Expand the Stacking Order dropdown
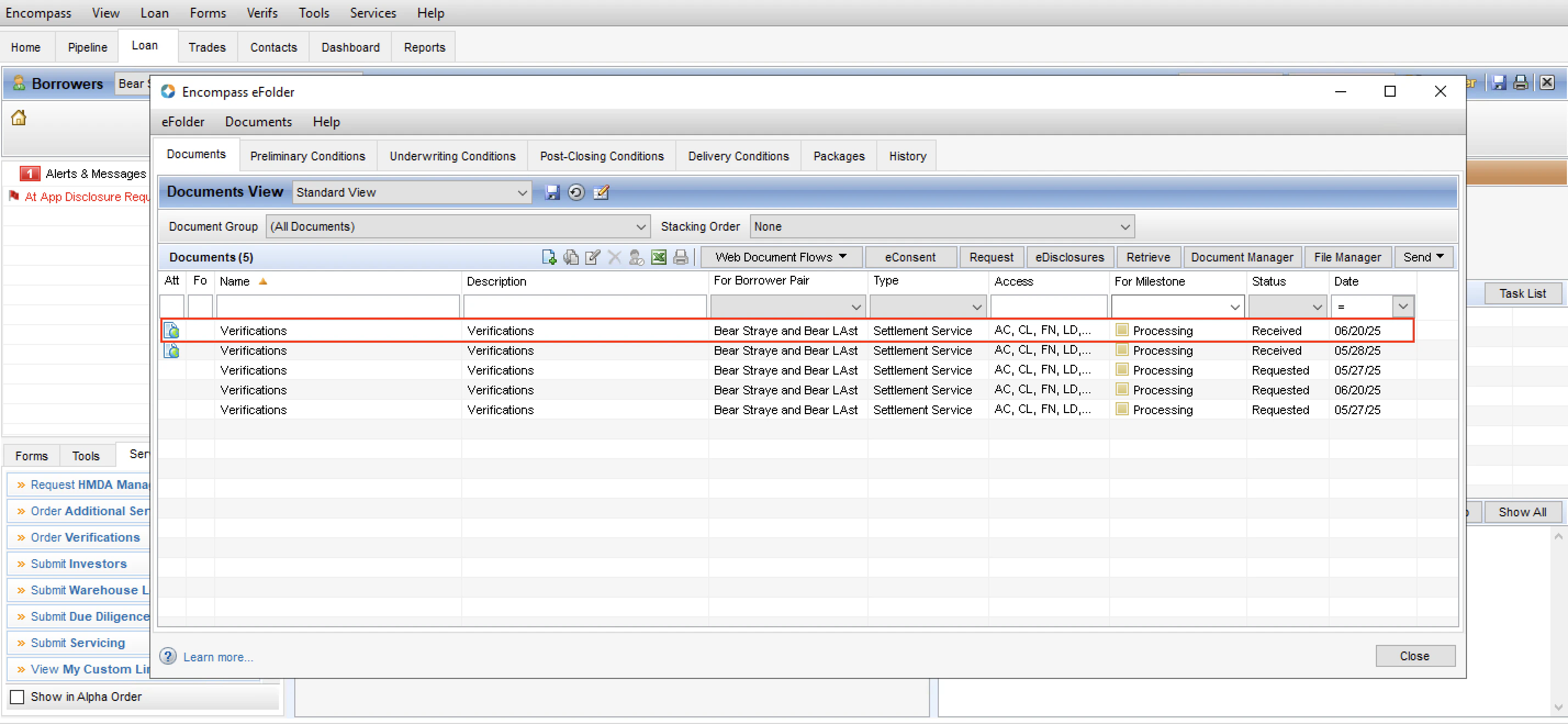The width and height of the screenshot is (1568, 724). point(1124,226)
